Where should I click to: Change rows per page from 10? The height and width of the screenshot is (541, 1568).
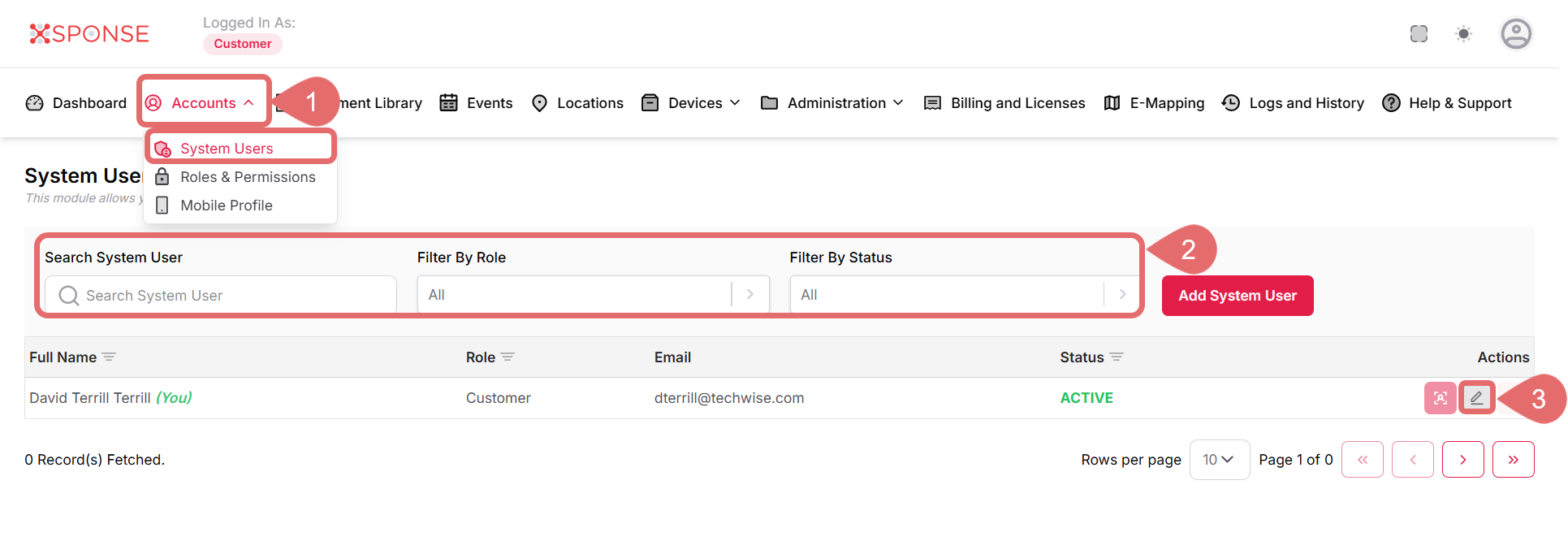click(1219, 460)
